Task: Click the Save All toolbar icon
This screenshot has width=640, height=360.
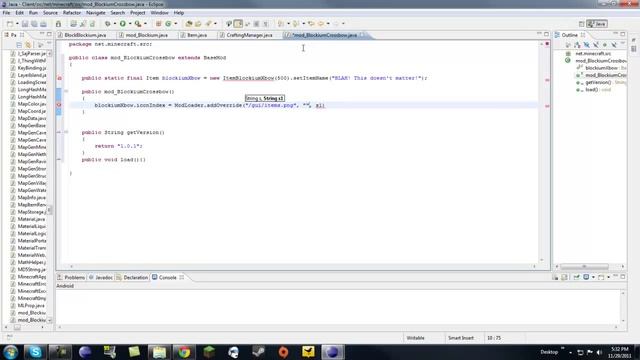Action: click(34, 24)
